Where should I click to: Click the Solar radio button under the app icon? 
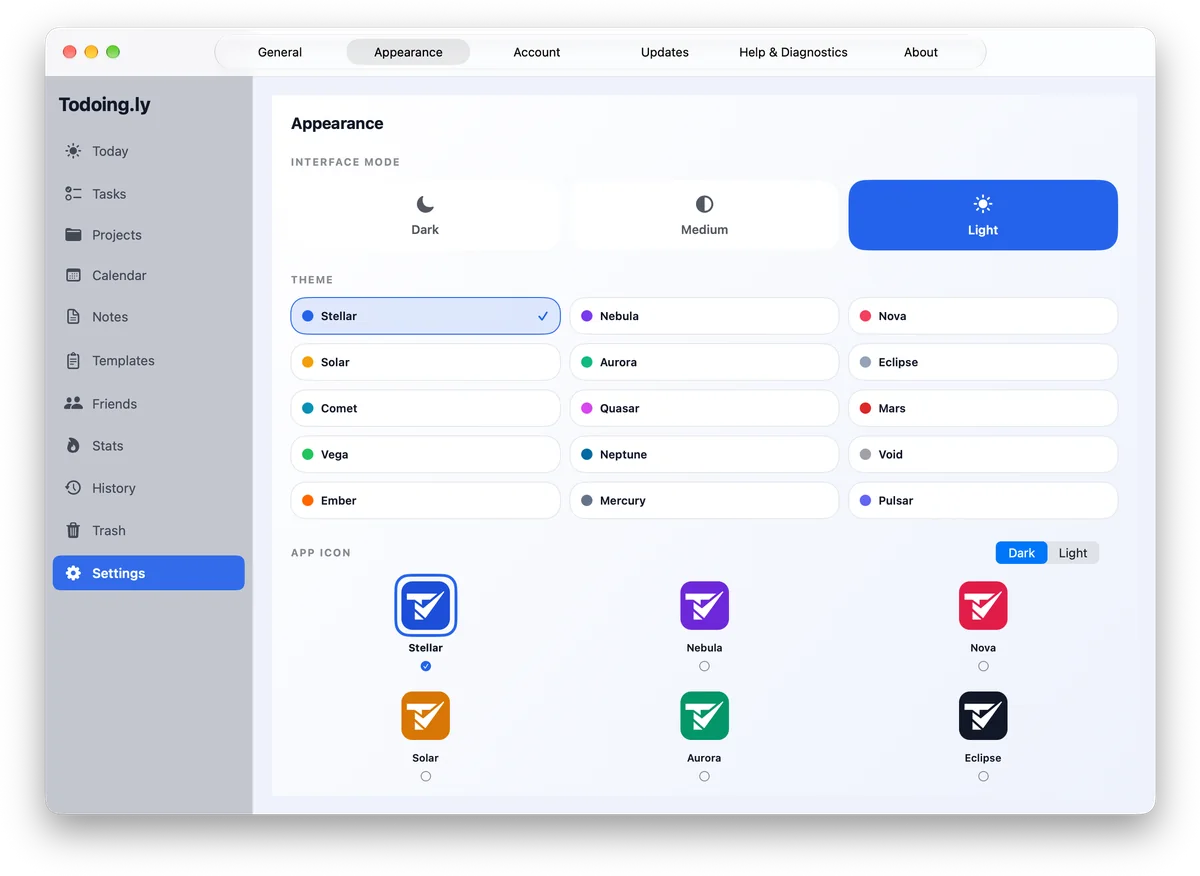point(426,776)
